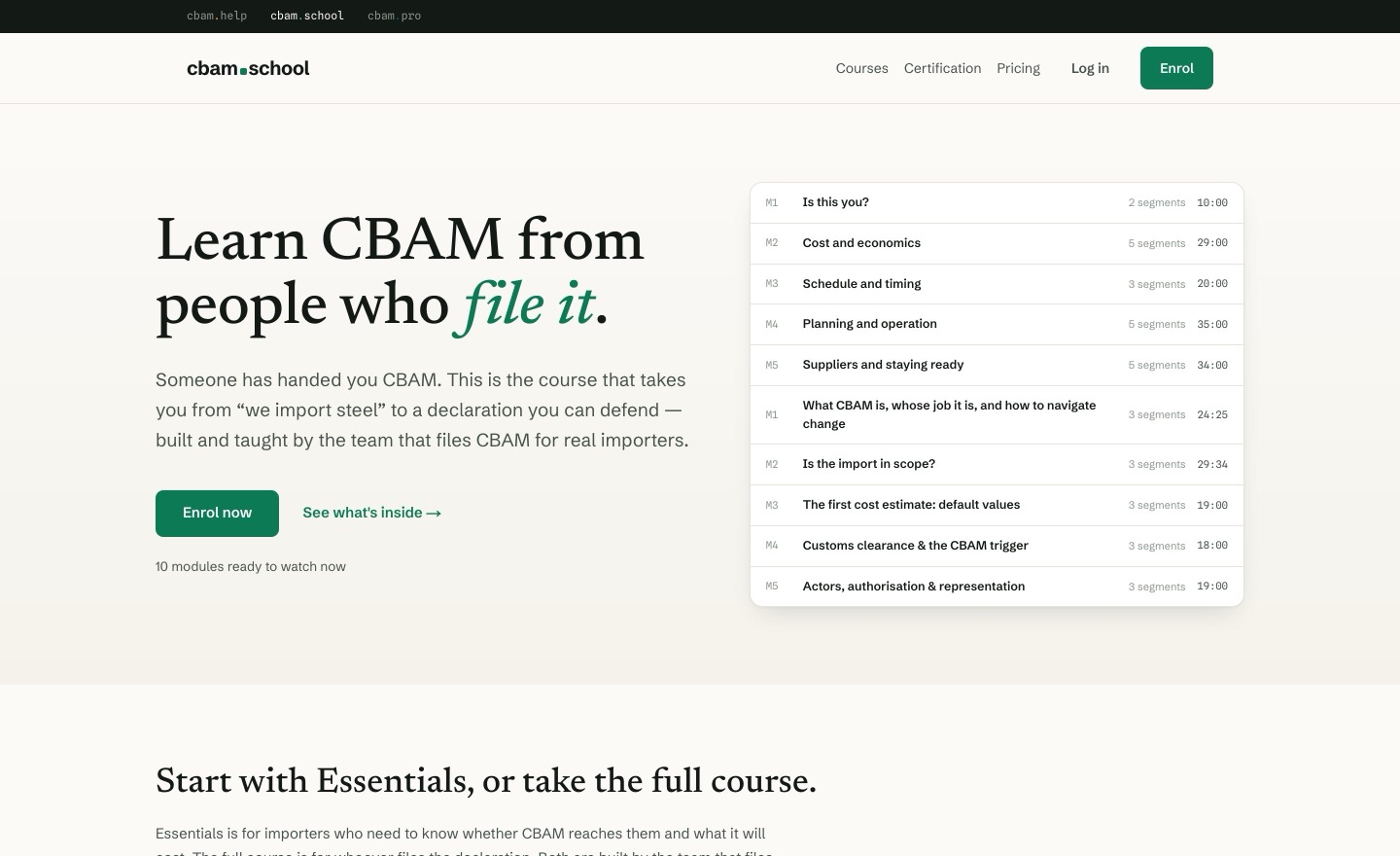
Task: Open the cbam.help site link
Action: tap(217, 16)
